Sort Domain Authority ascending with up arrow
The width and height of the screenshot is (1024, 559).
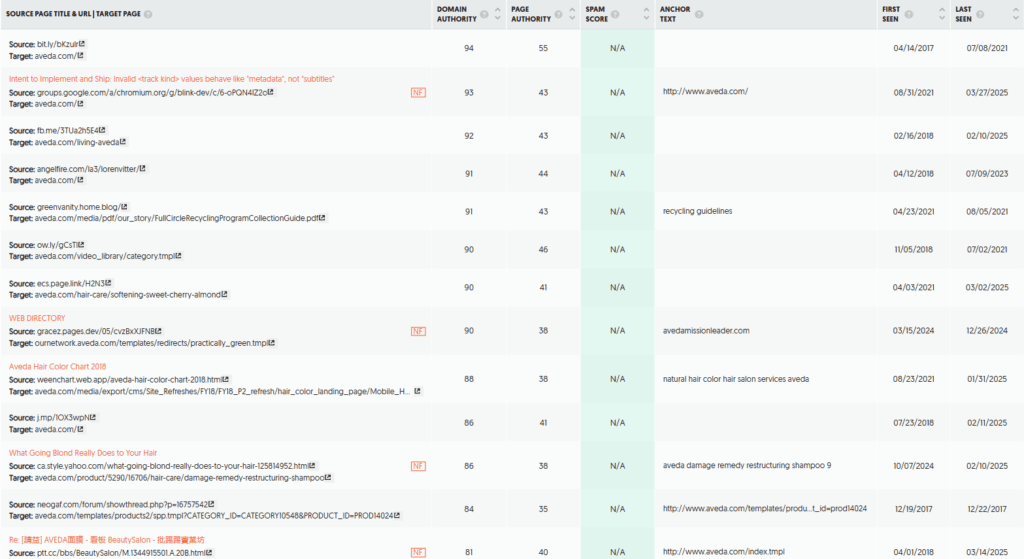[498, 10]
